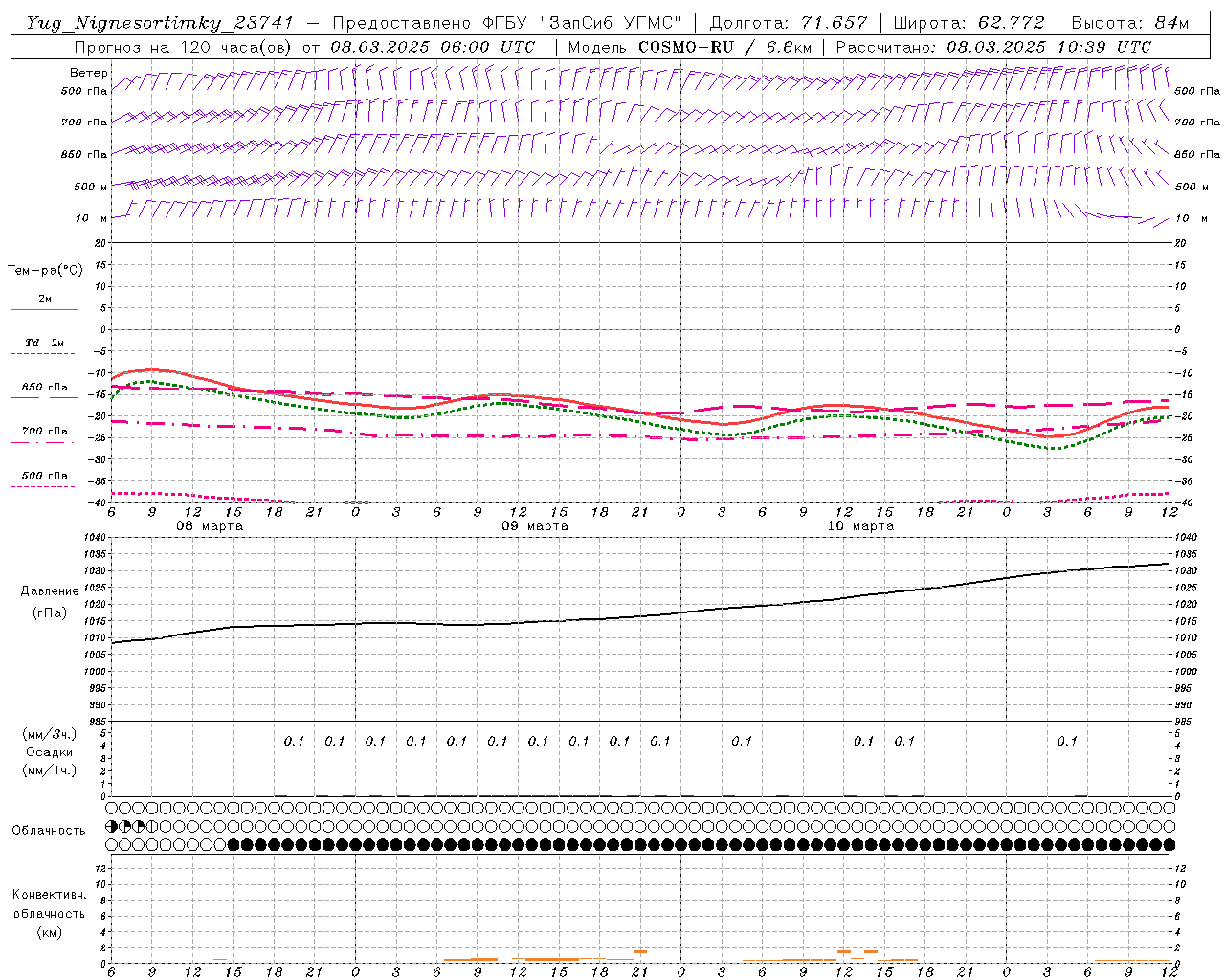This screenshot has width=1225, height=980.
Task: Select the Конвективн. облачность (км) label
Action: (49, 913)
